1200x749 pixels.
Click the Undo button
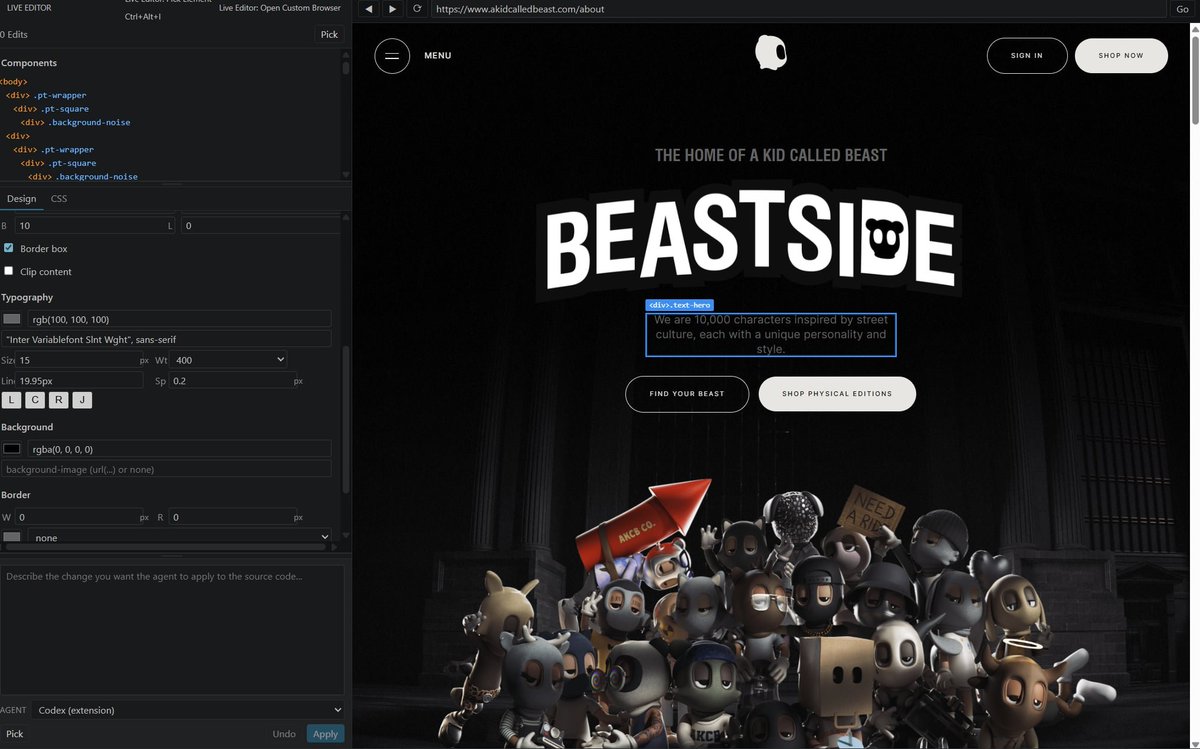click(284, 734)
